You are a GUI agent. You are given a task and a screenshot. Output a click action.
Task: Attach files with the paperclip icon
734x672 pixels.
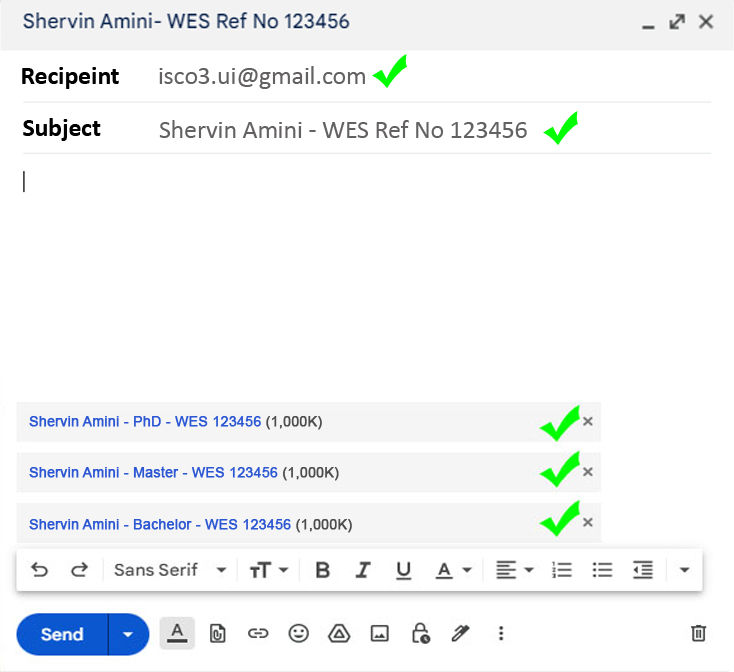point(217,634)
